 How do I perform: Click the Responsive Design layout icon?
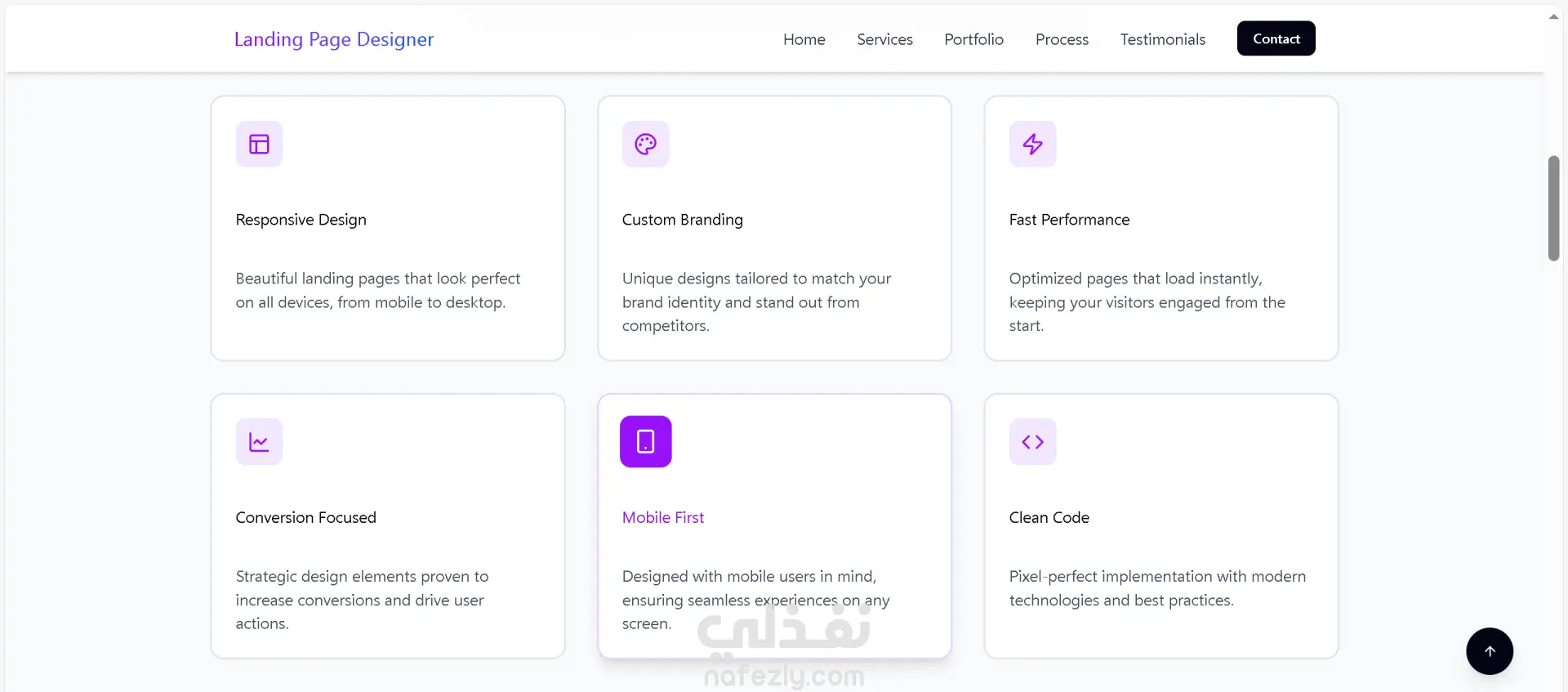tap(259, 145)
